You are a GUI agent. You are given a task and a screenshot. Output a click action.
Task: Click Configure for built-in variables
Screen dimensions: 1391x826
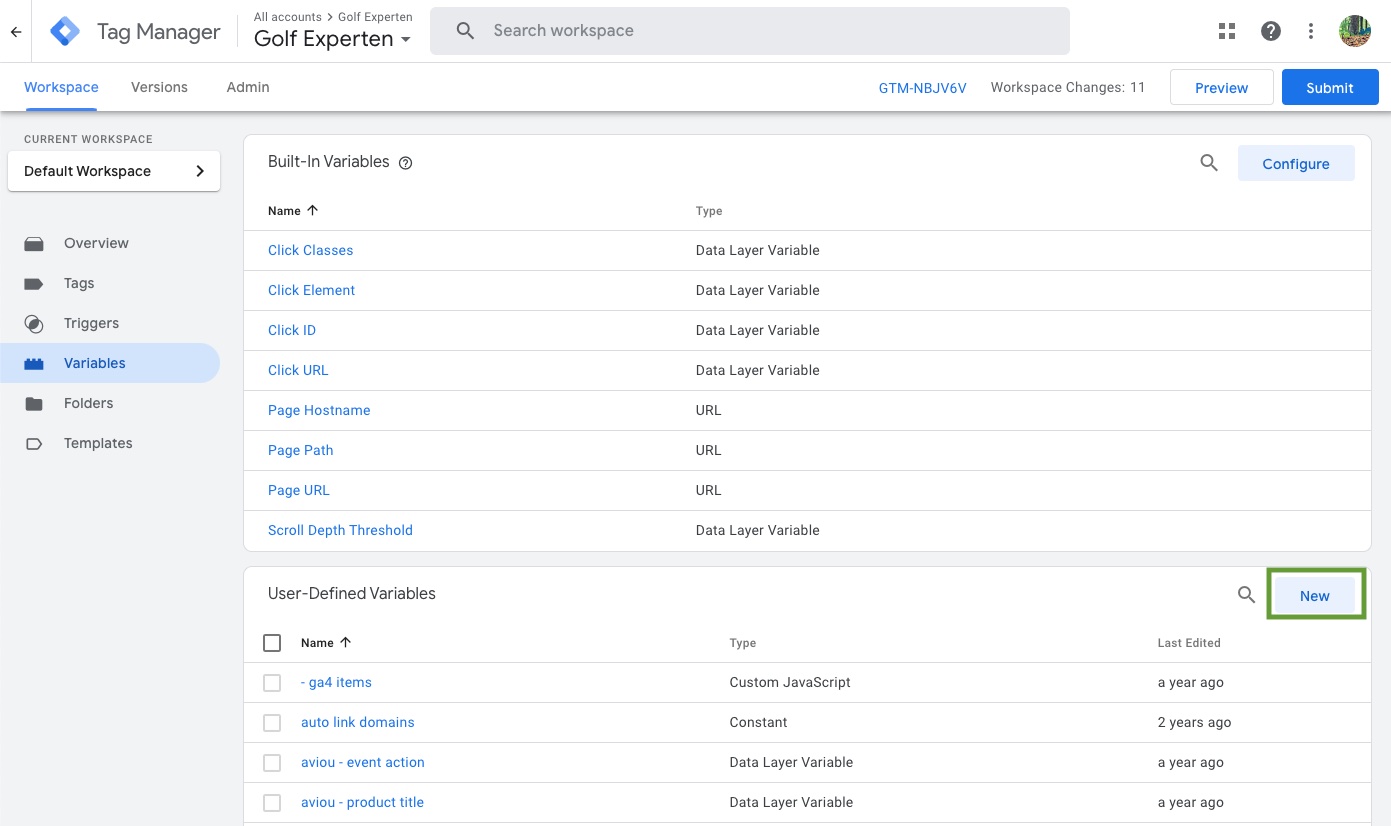pos(1296,163)
